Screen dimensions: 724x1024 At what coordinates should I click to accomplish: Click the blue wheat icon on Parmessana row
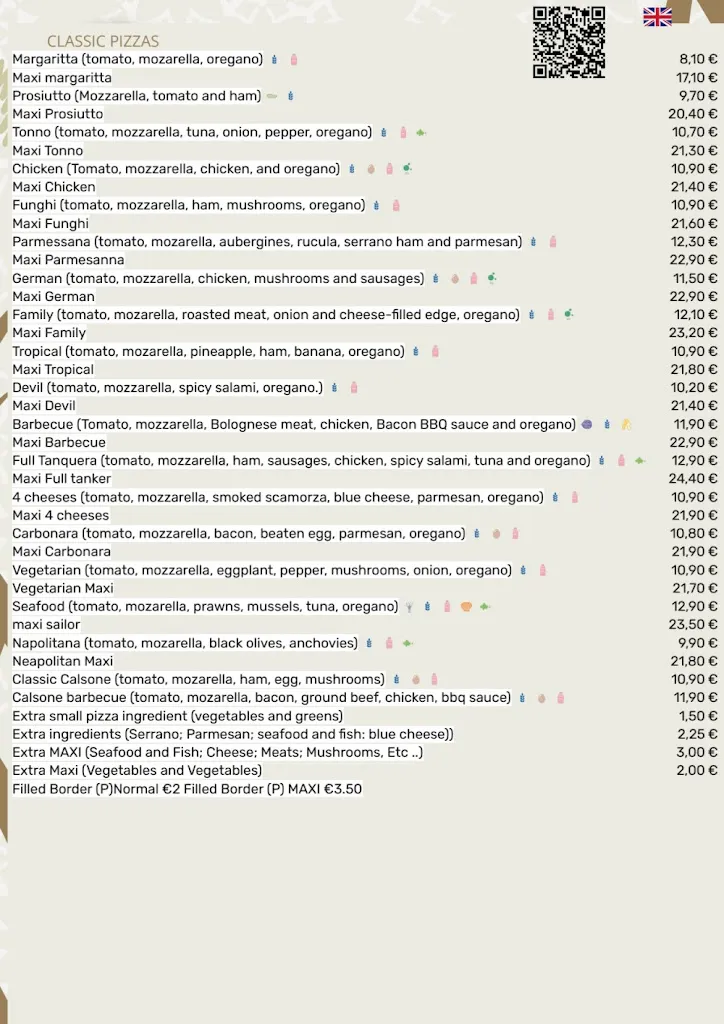click(x=533, y=242)
